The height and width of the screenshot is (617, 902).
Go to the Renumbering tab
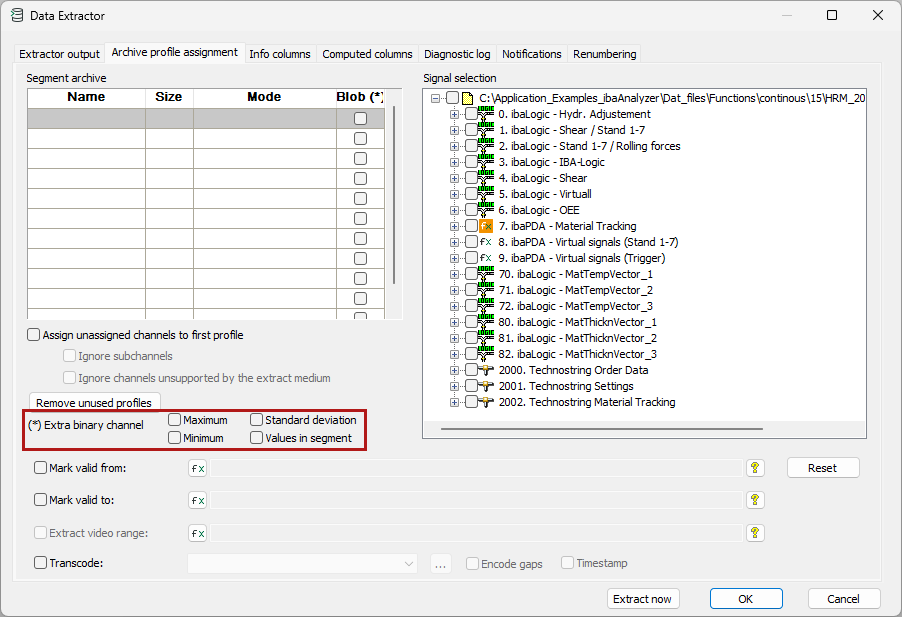tap(605, 54)
